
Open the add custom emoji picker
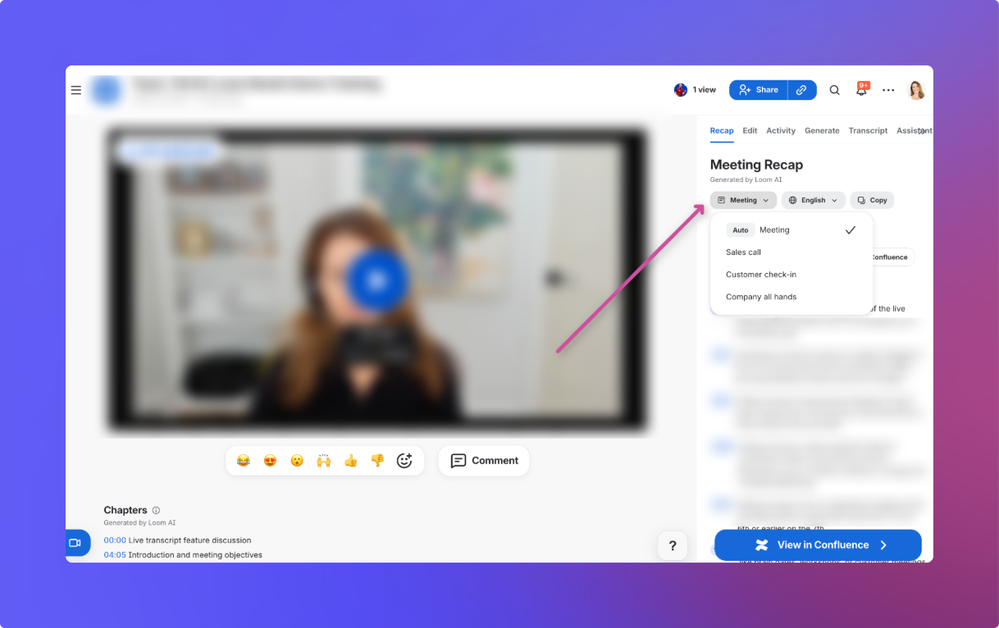405,460
